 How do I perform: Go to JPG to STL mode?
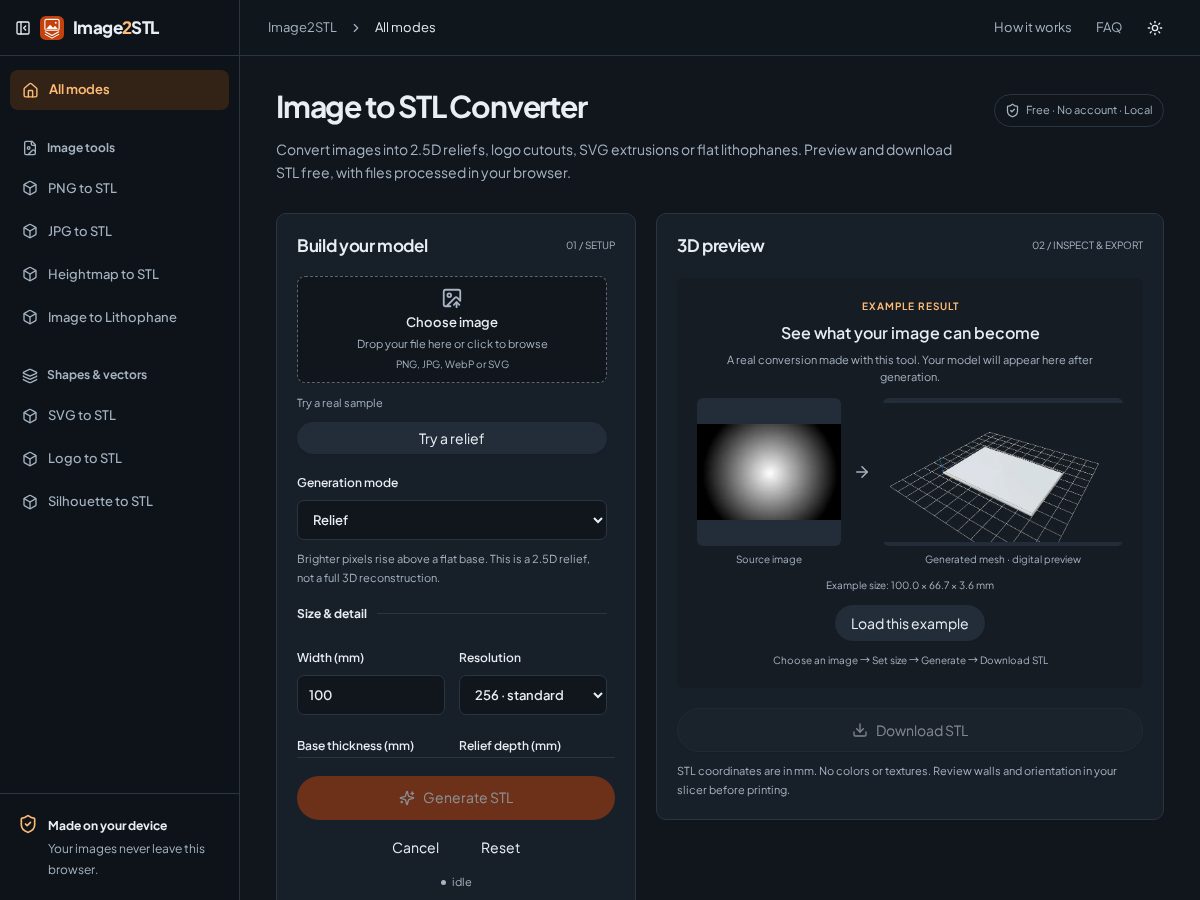pos(119,231)
